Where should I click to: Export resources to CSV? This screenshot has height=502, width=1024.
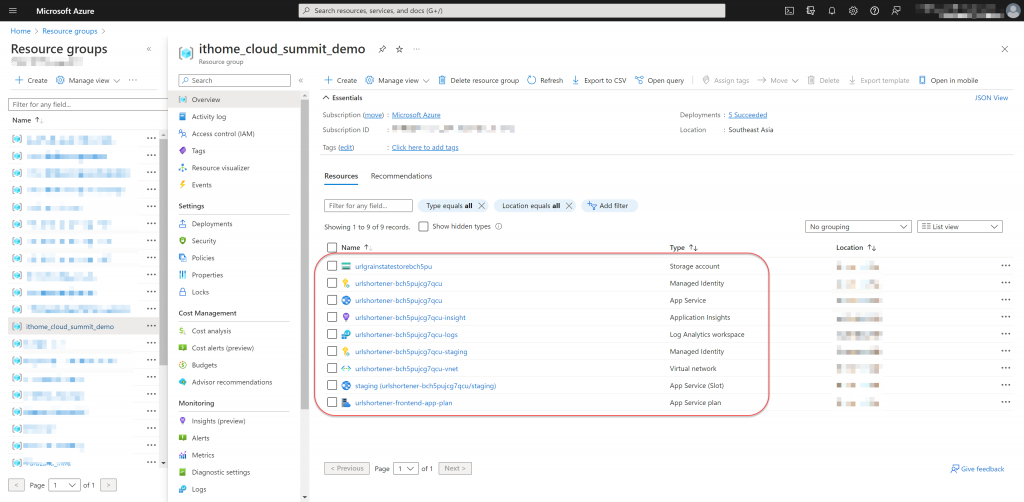[599, 80]
